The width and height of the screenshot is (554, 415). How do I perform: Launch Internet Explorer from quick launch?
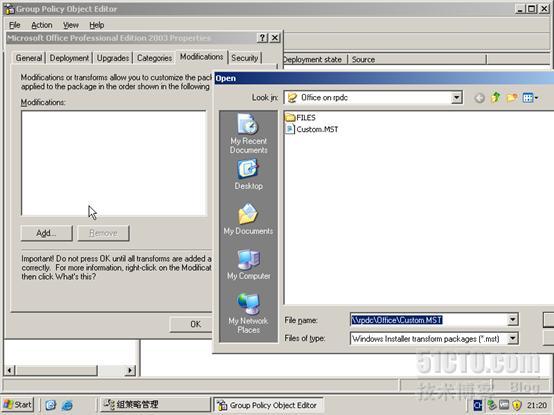click(67, 405)
